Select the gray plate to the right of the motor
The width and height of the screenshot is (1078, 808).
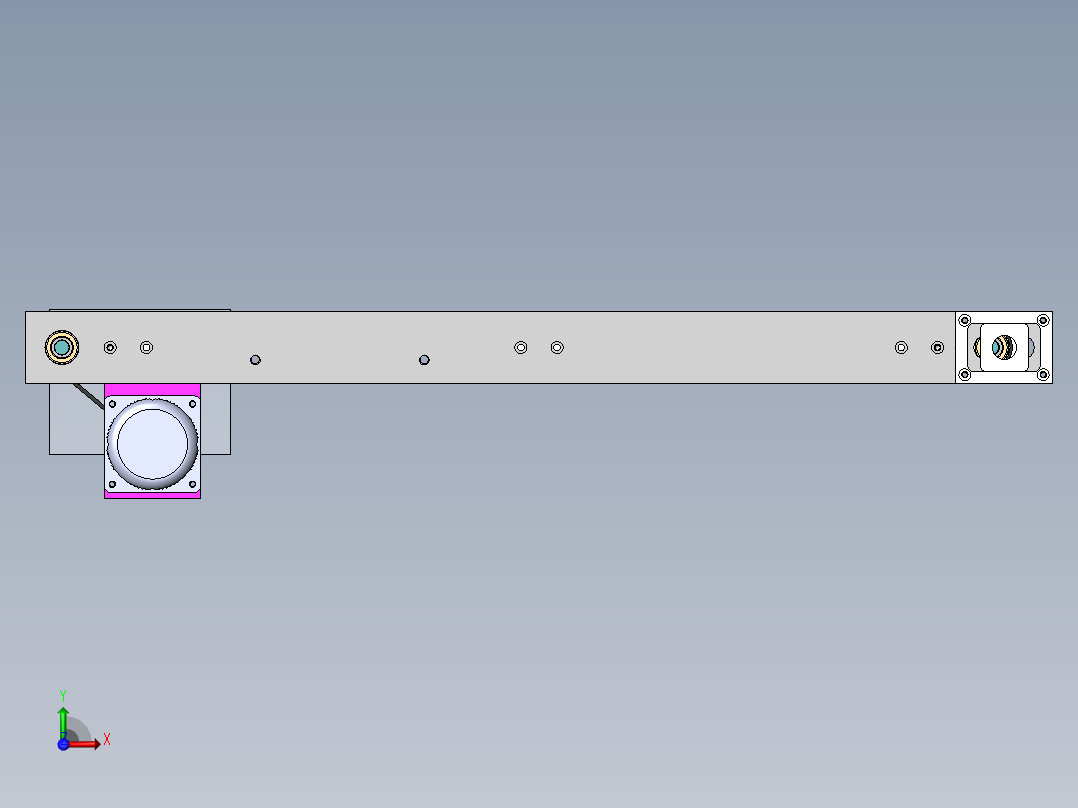216,419
